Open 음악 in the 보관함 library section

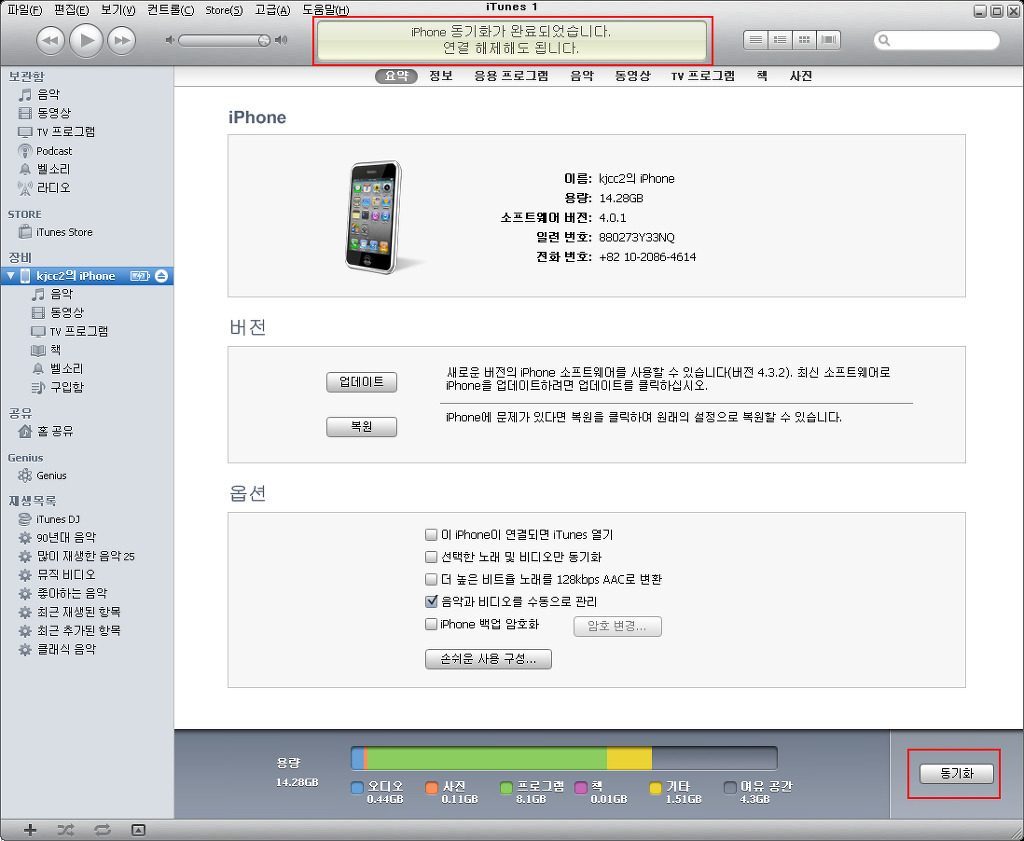pyautogui.click(x=48, y=95)
